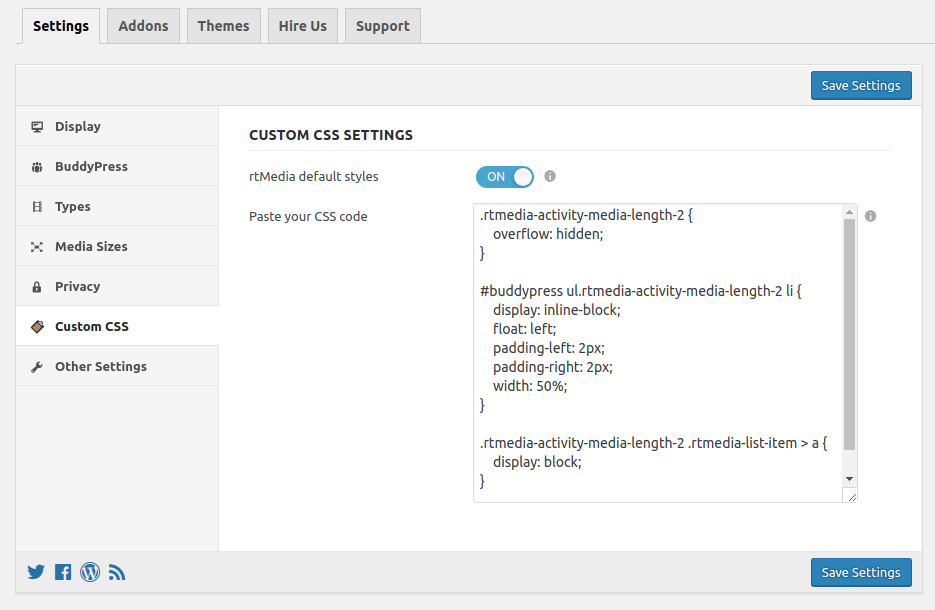Open the RSS feed icon

click(x=117, y=573)
